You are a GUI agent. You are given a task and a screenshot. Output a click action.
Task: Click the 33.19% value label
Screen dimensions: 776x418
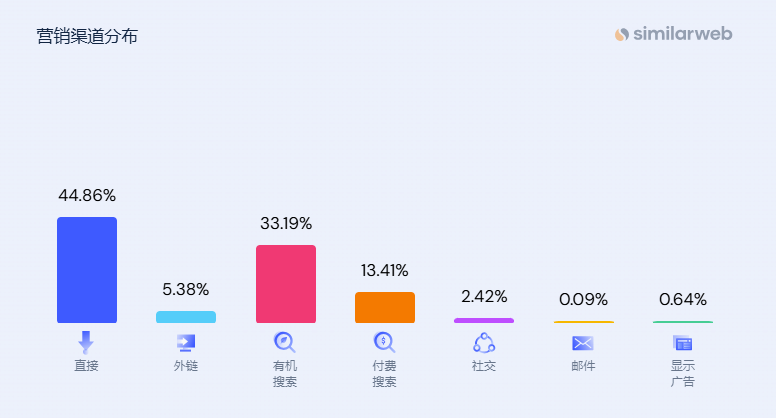[x=286, y=223]
